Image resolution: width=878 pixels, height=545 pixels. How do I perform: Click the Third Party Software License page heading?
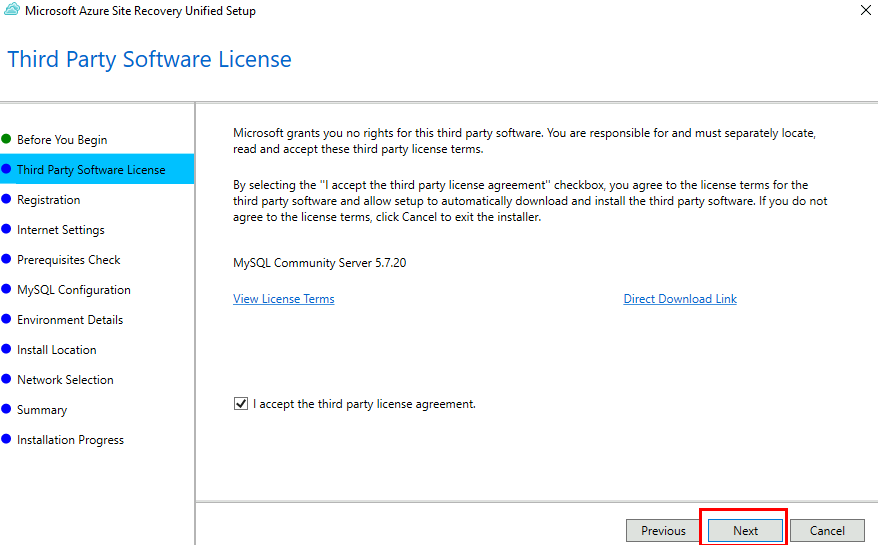149,59
